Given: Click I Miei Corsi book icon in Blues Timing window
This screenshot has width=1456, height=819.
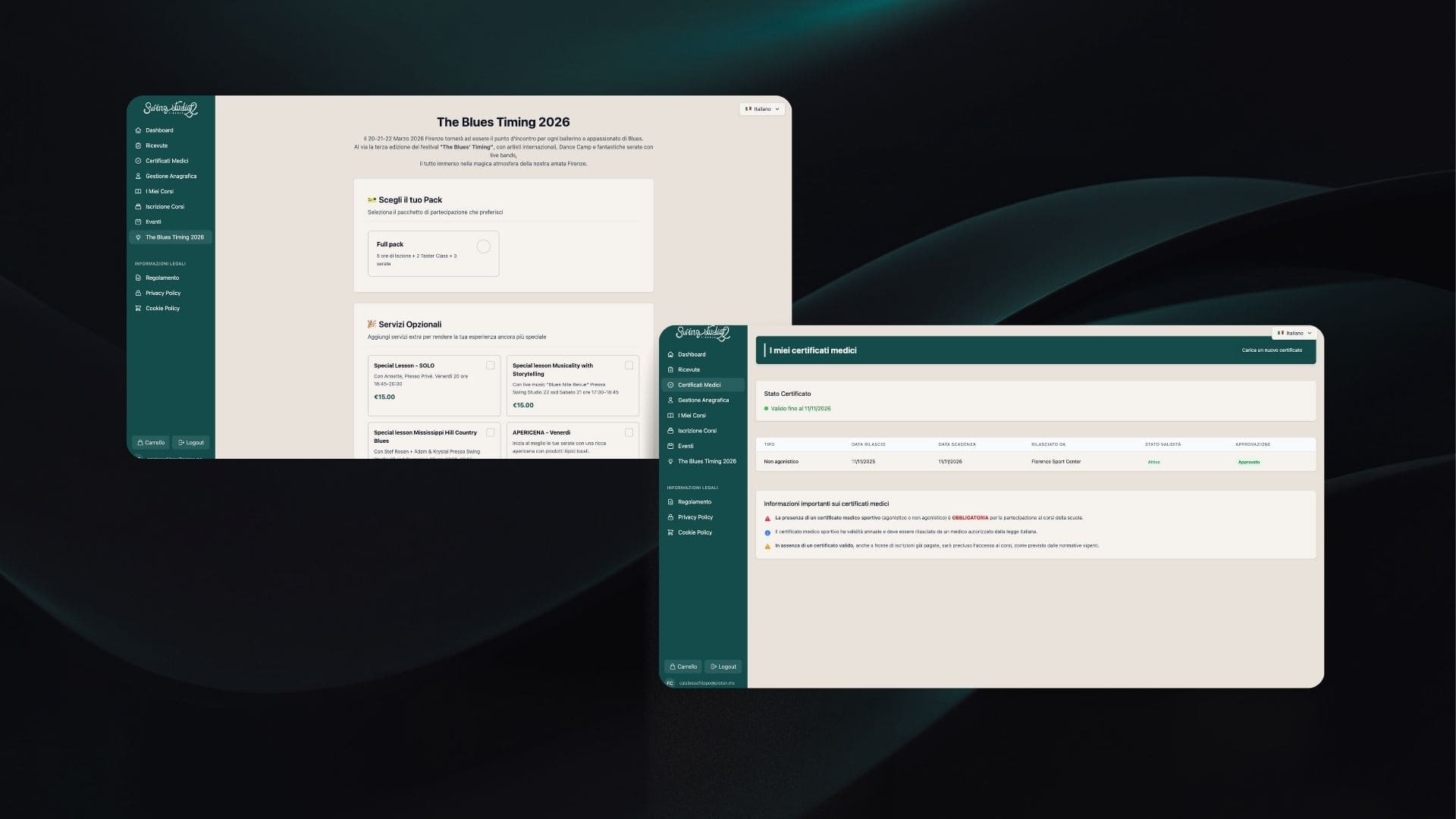Looking at the screenshot, I should point(138,191).
